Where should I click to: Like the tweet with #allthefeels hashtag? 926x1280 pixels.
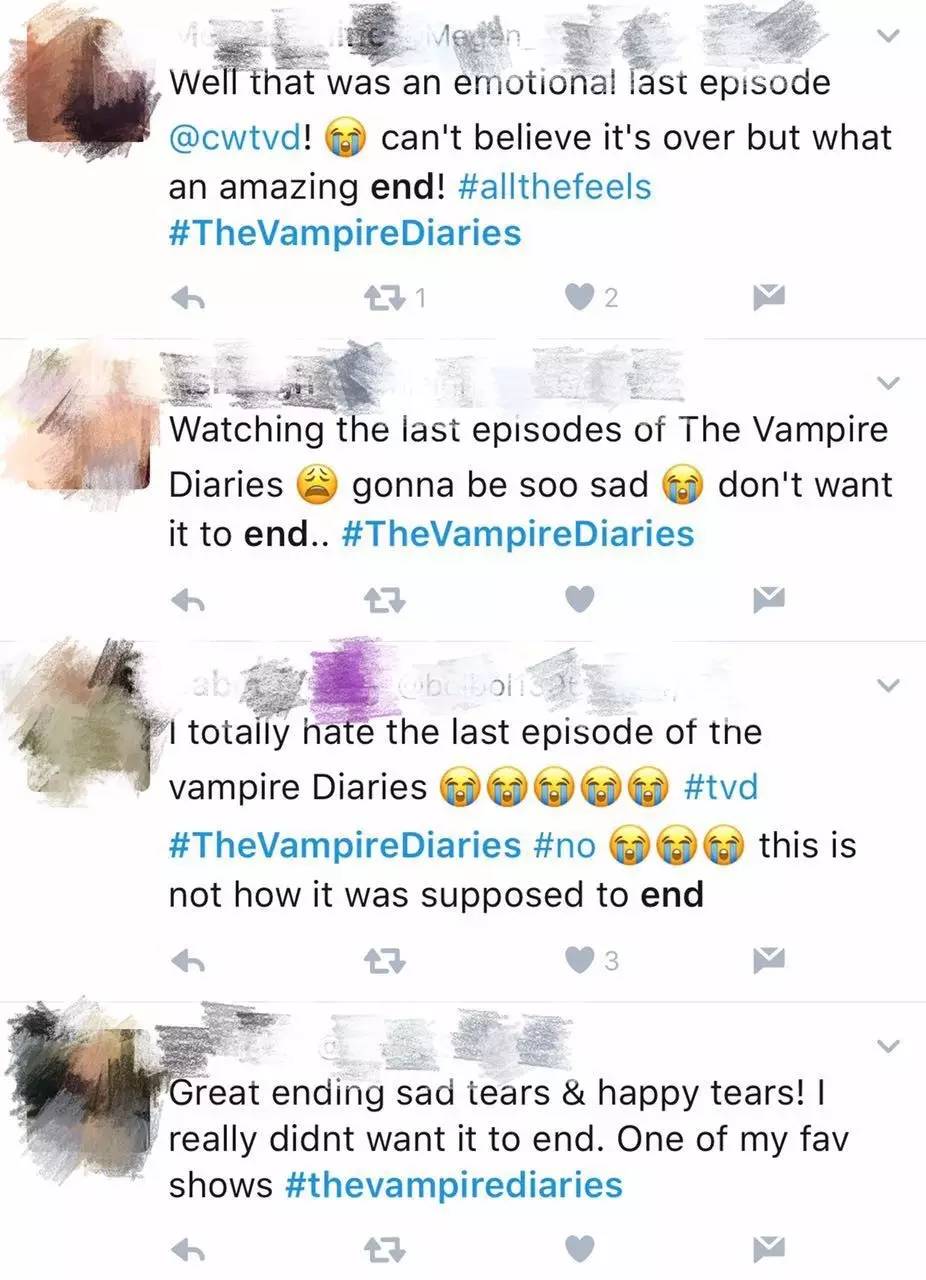coord(581,298)
